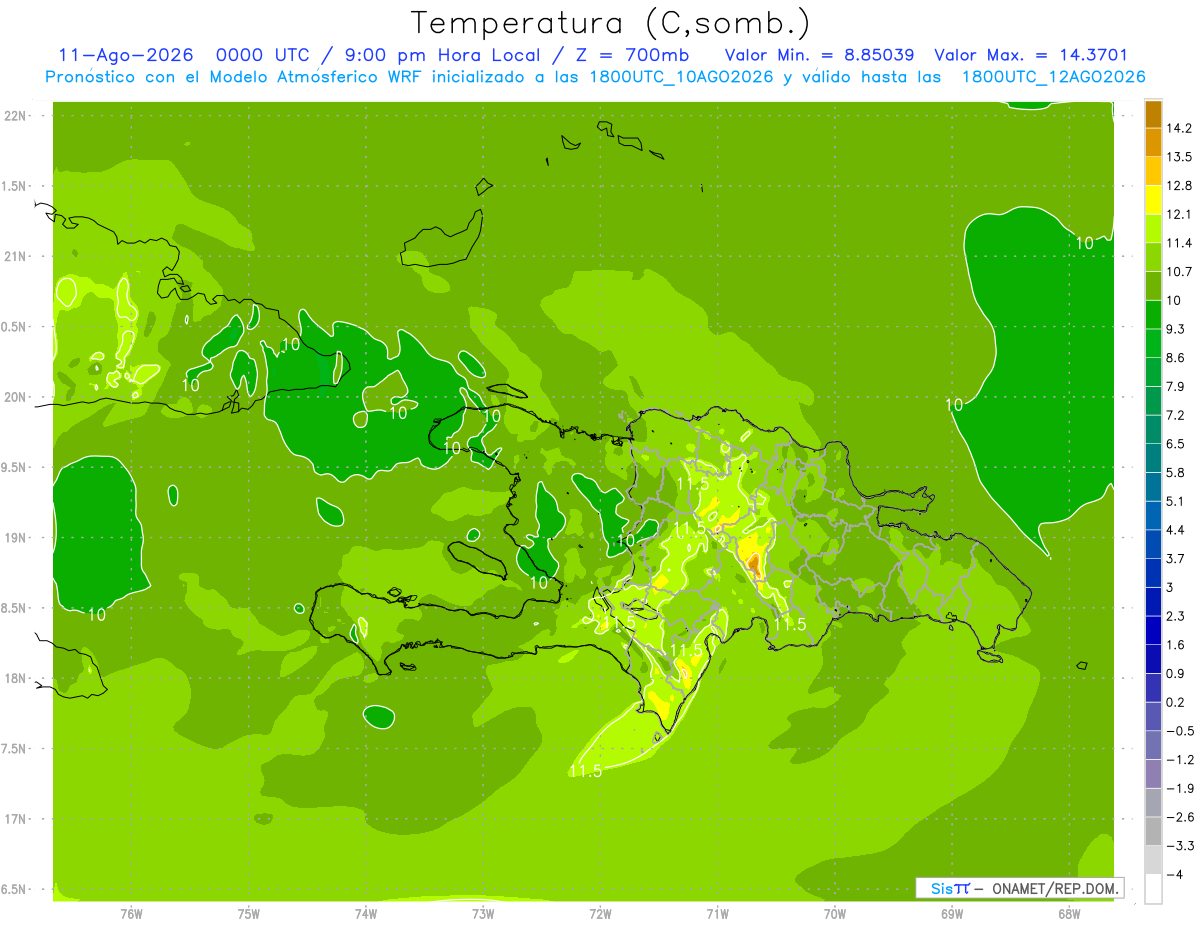Click the SisPI logo in the attribution box
1200x927 pixels.
[950, 888]
